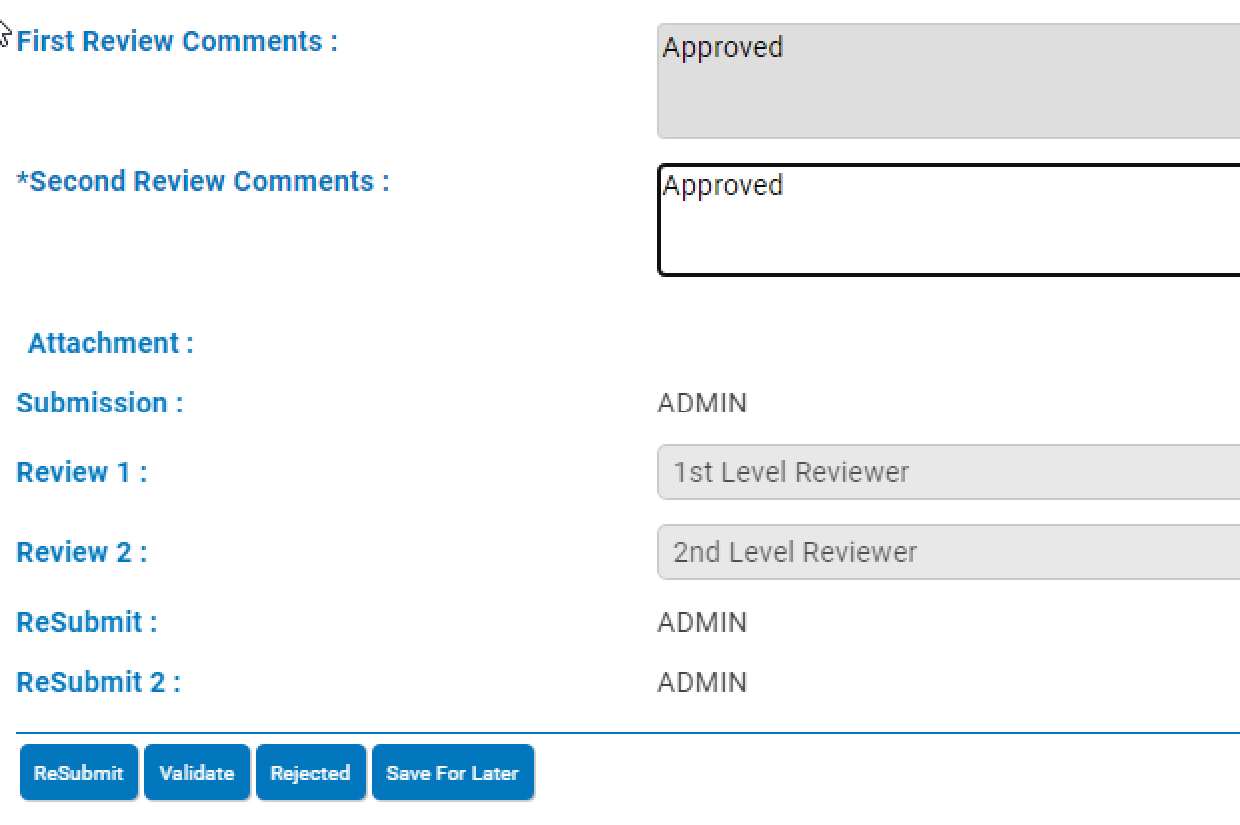
Task: Click the First Review Comments text area
Action: click(x=948, y=82)
